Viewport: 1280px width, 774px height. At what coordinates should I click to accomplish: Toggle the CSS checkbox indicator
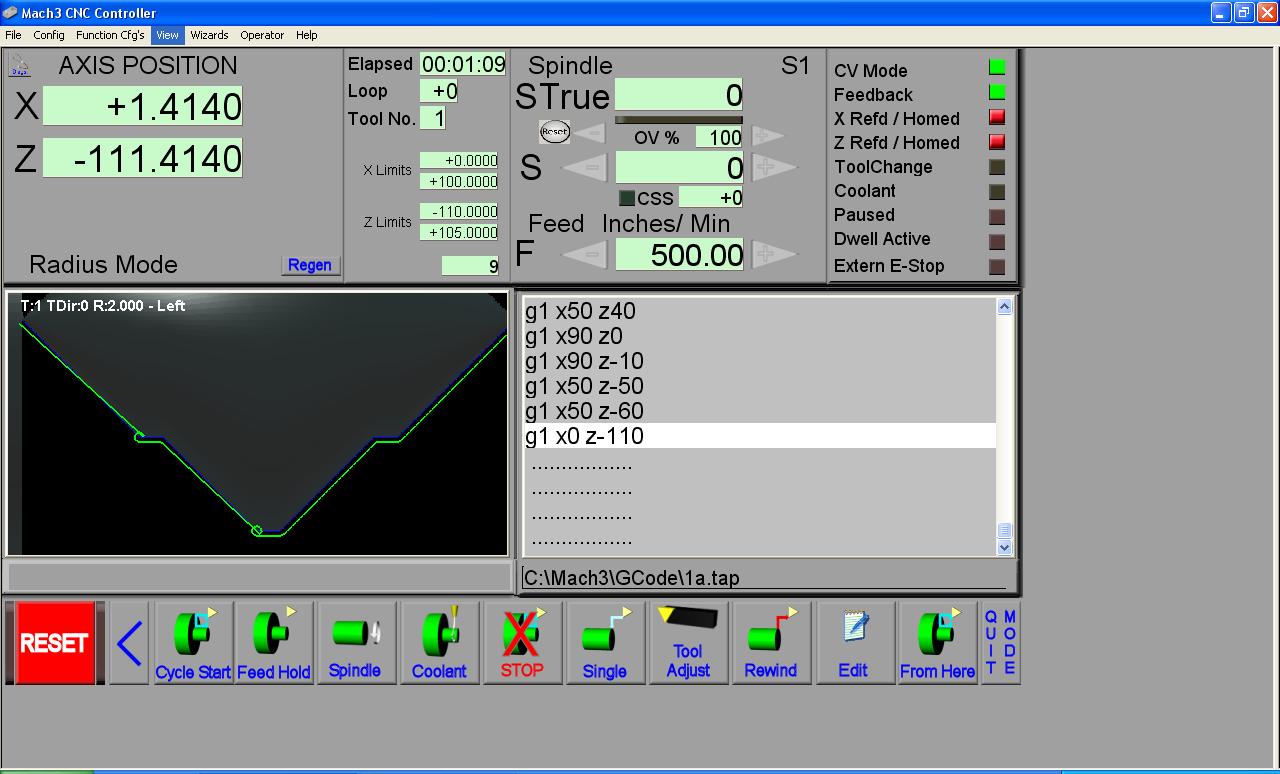pos(627,198)
